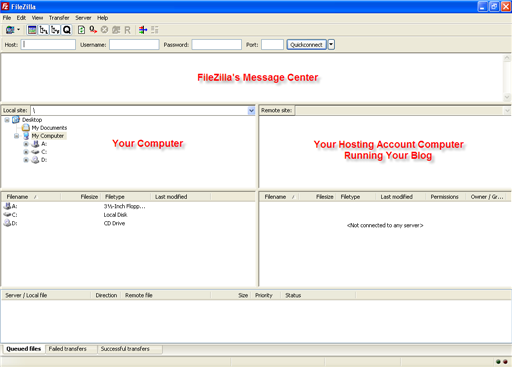512x367 pixels.
Task: Expand the C: drive tree node
Action: tap(26, 152)
